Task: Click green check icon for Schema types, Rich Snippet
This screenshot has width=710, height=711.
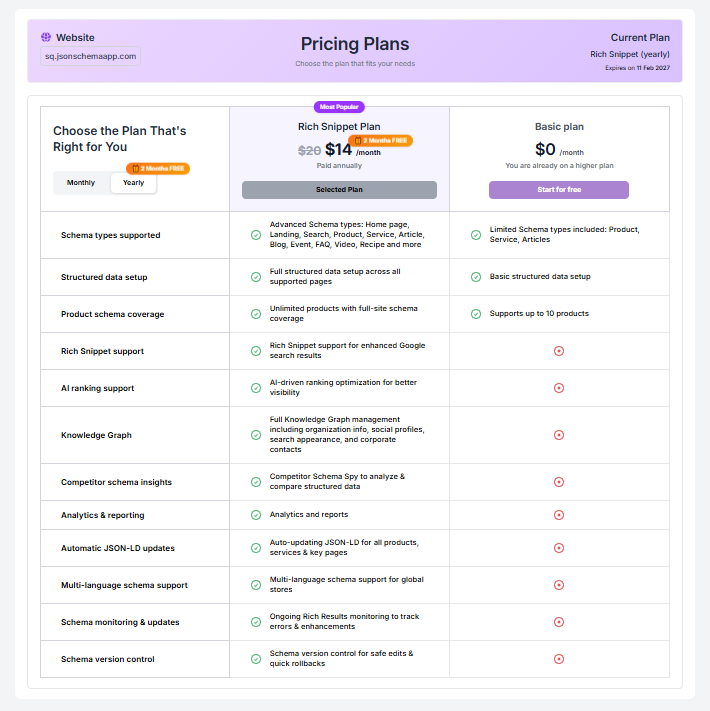Action: click(x=256, y=235)
